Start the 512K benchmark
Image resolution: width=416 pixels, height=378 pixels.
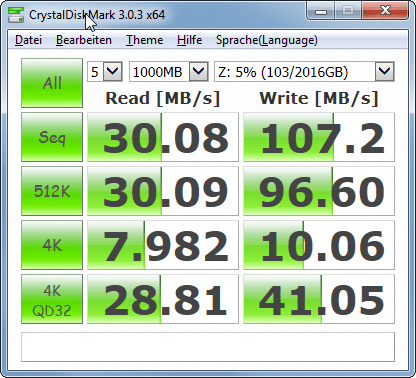pos(52,191)
